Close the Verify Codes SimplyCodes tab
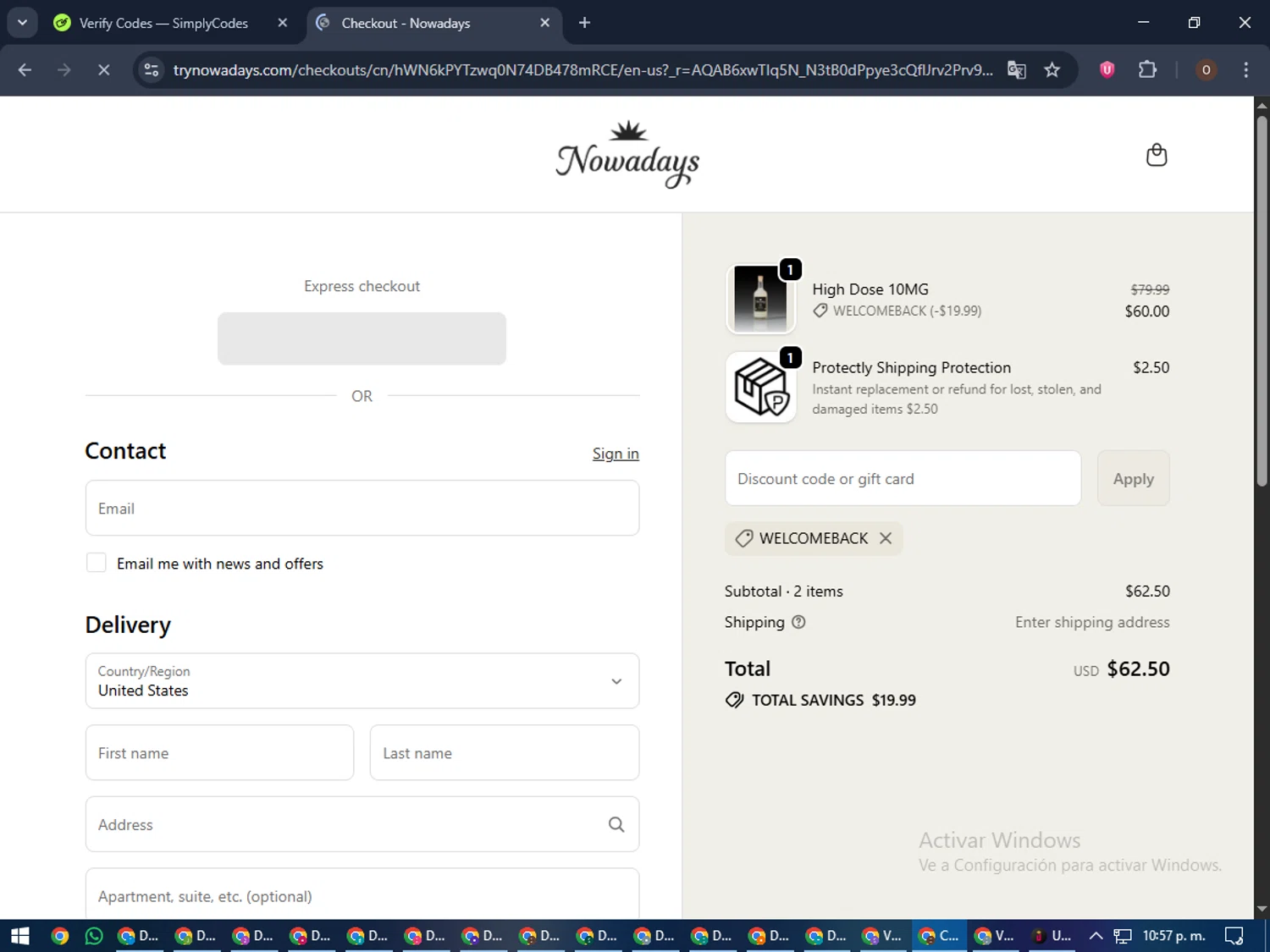Screen dimensions: 1270x952 pos(283,23)
